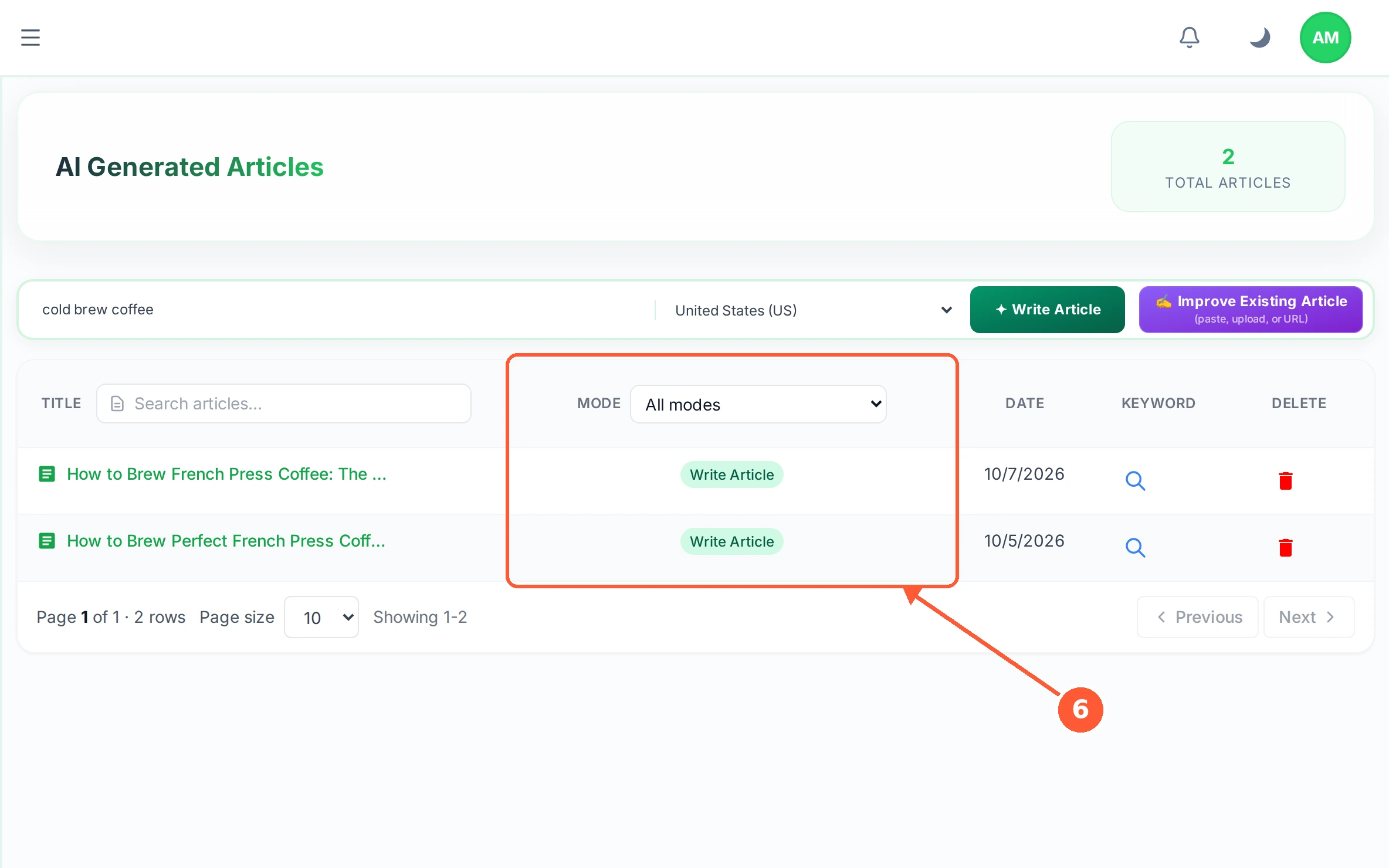The width and height of the screenshot is (1389, 868).
Task: Open 'How to Brew Perfect French Press Coff...' article
Action: [x=226, y=541]
